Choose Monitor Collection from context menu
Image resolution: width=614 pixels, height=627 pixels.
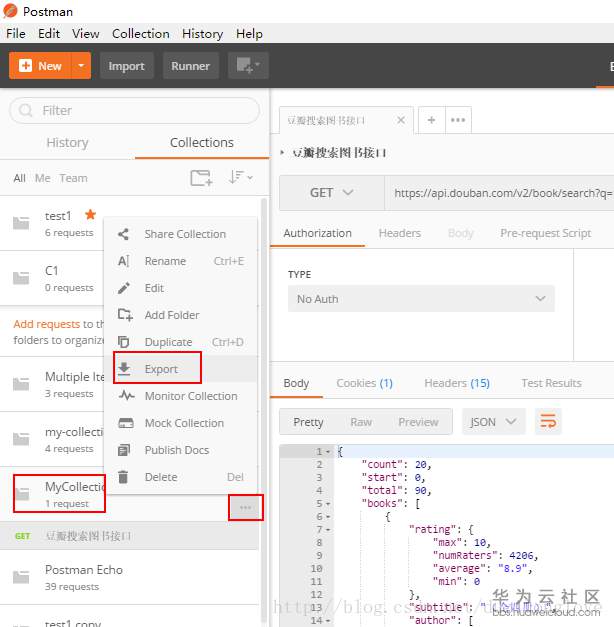tap(181, 396)
